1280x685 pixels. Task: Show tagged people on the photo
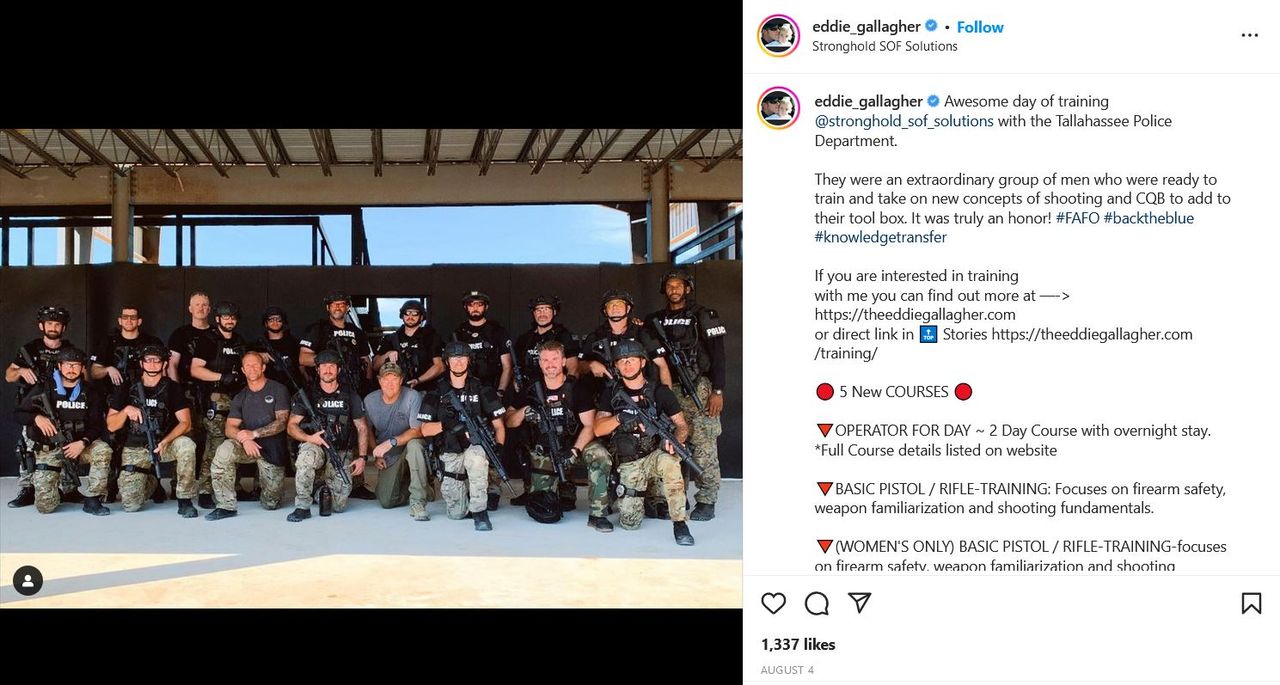tap(28, 580)
